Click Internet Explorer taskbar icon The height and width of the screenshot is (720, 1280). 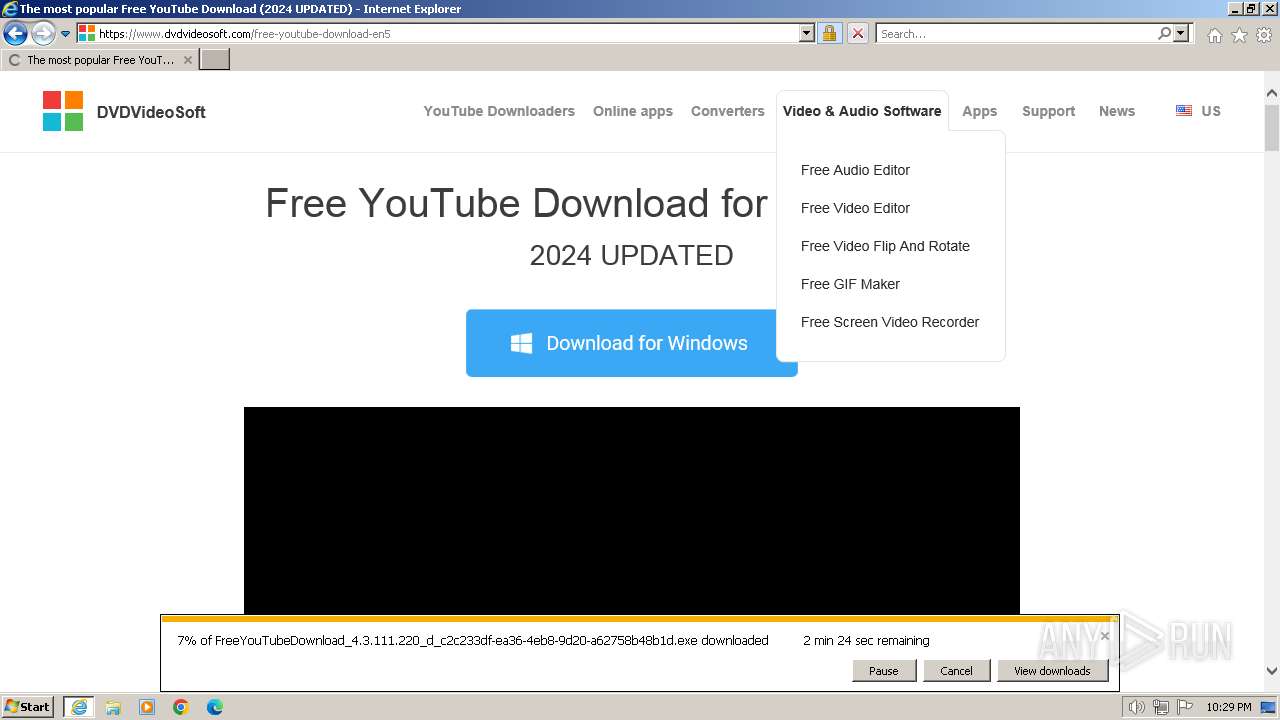pyautogui.click(x=79, y=707)
